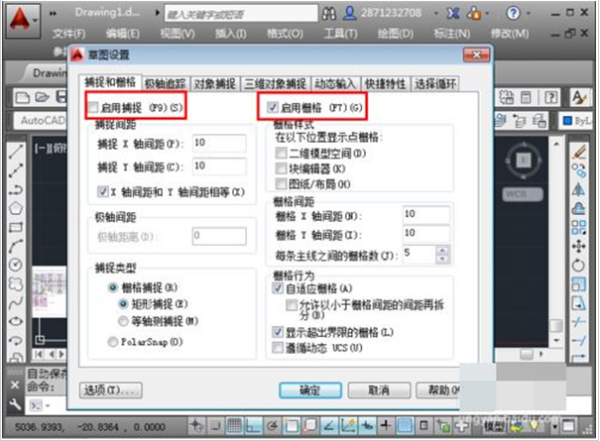600x441 pixels.
Task: Select the Copy tool in right toolbar
Action: click(x=579, y=170)
